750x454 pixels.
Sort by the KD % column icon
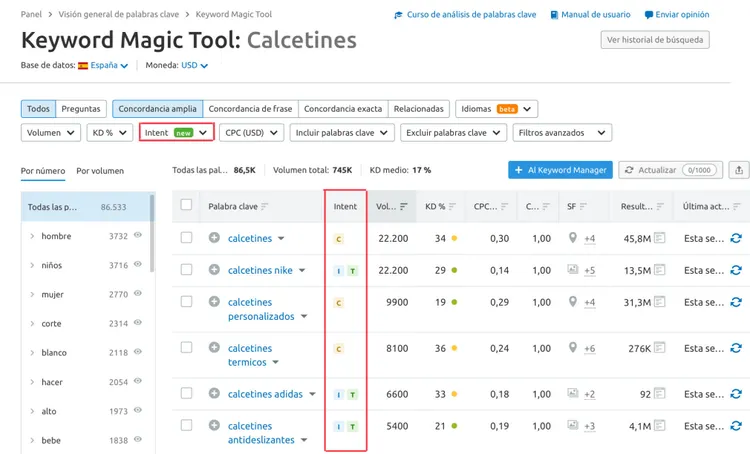(x=452, y=206)
